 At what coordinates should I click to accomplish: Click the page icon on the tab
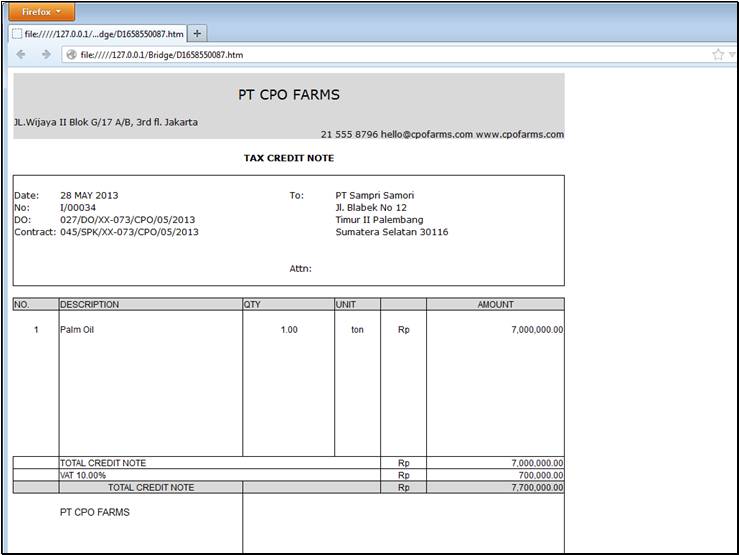coord(17,34)
